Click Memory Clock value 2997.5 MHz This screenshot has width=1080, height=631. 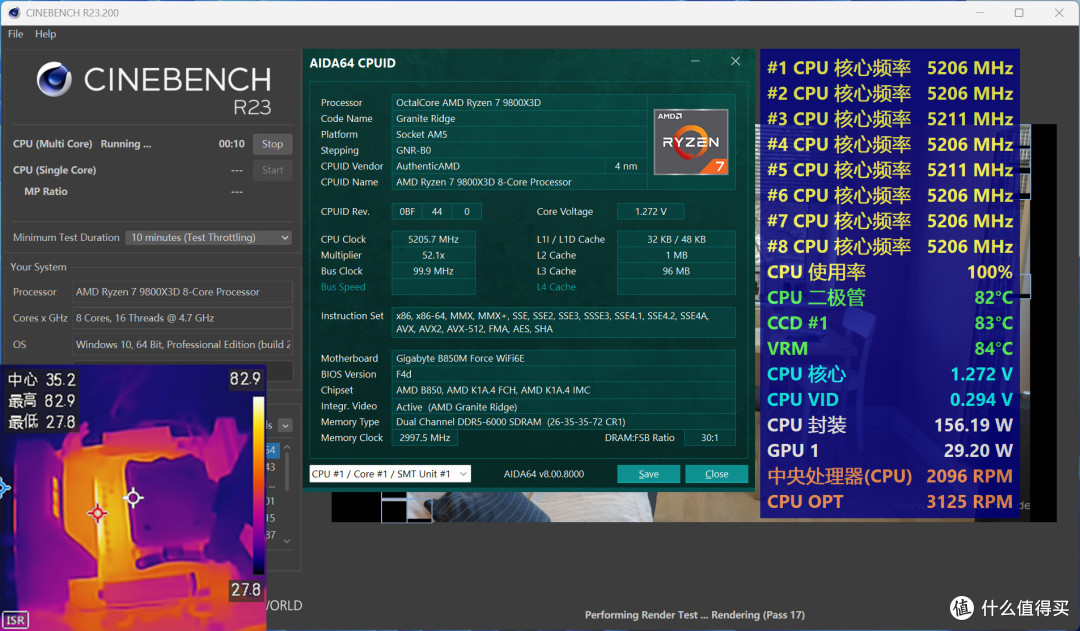tap(425, 437)
